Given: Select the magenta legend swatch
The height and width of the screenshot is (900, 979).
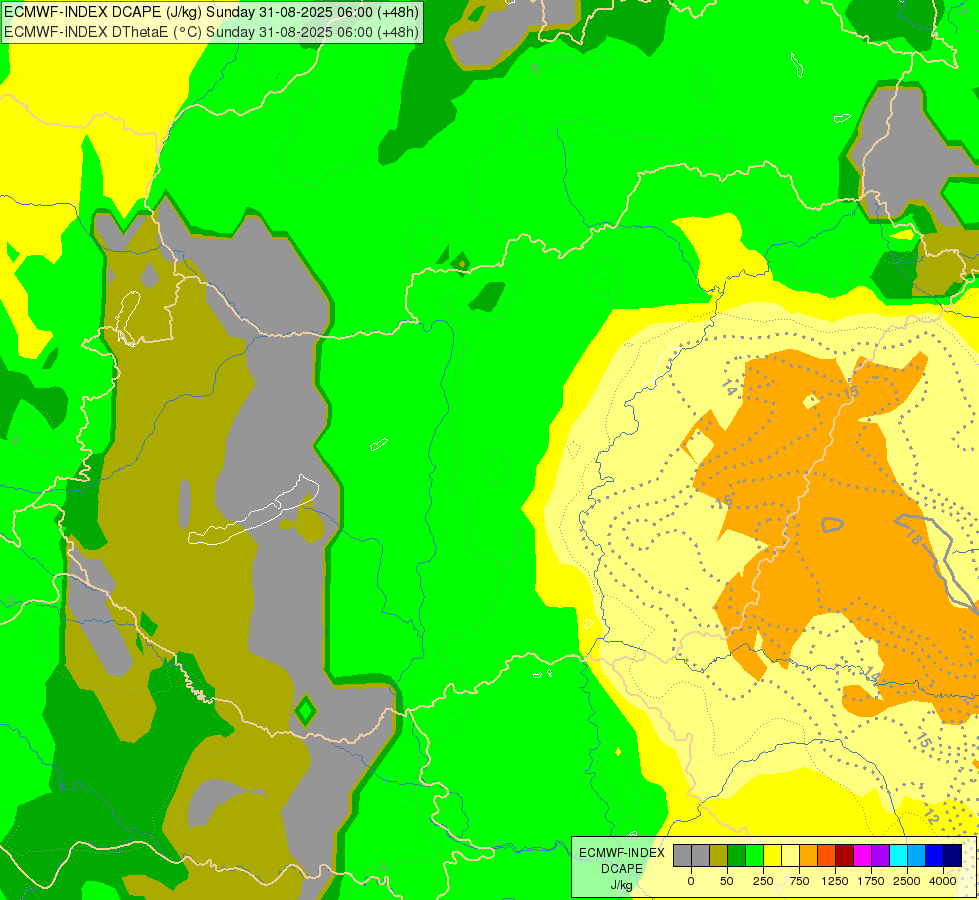Looking at the screenshot, I should [x=862, y=855].
